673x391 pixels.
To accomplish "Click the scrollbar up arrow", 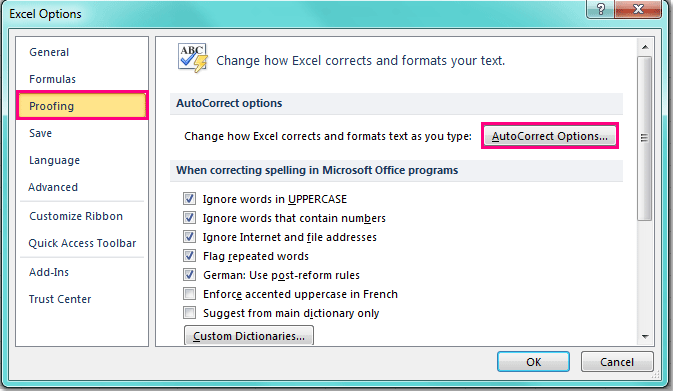I will click(x=645, y=47).
